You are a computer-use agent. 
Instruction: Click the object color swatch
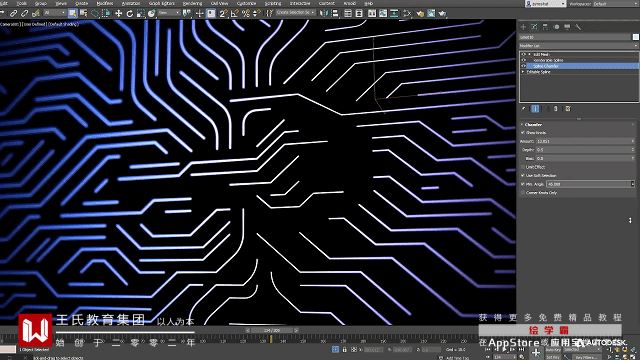point(636,37)
